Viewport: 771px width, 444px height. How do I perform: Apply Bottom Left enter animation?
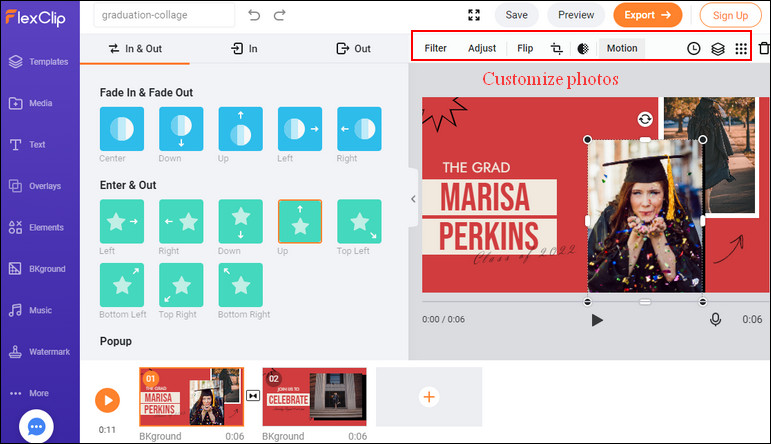point(122,285)
